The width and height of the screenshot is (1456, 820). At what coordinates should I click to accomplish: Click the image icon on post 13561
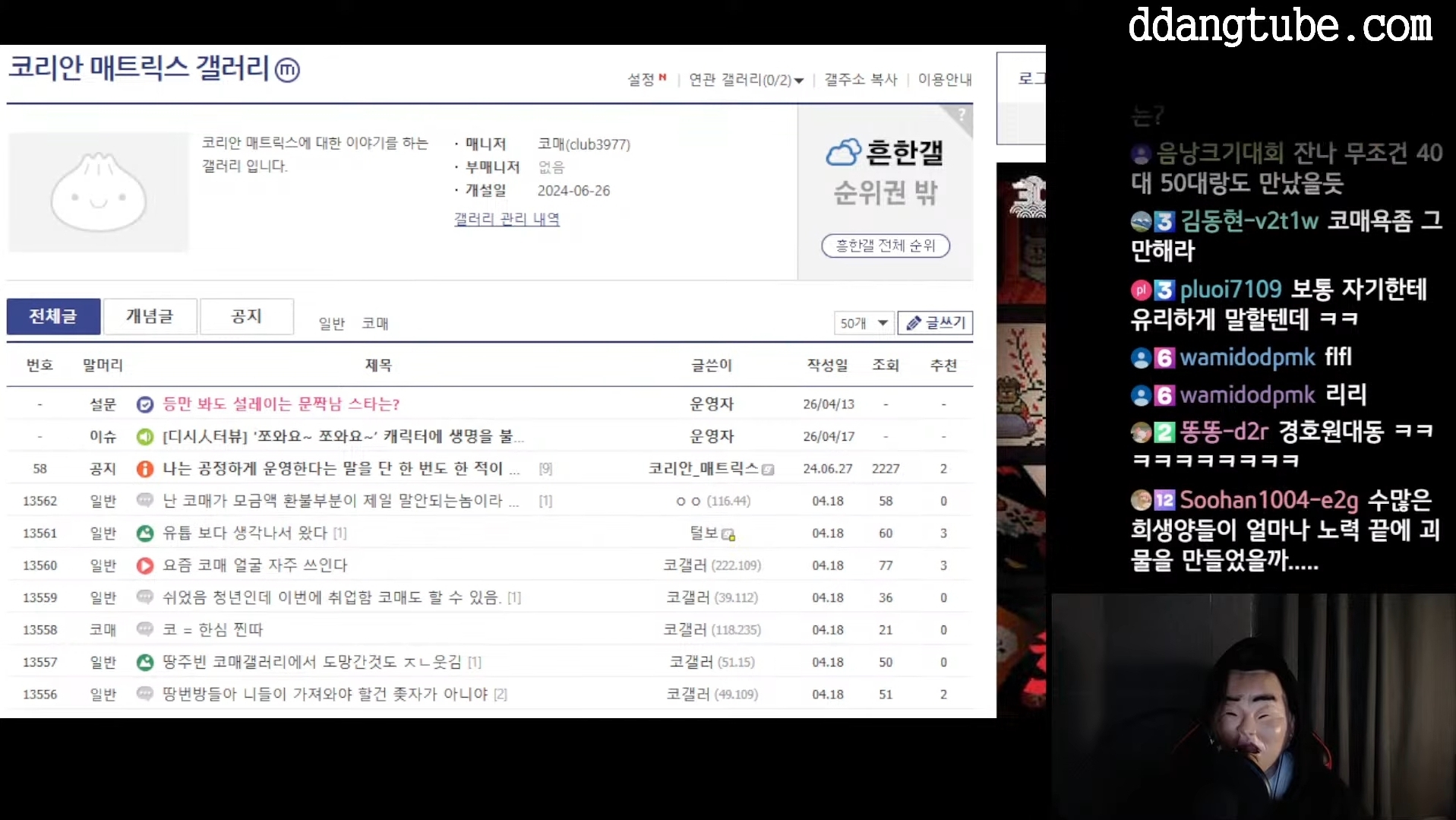pos(144,533)
